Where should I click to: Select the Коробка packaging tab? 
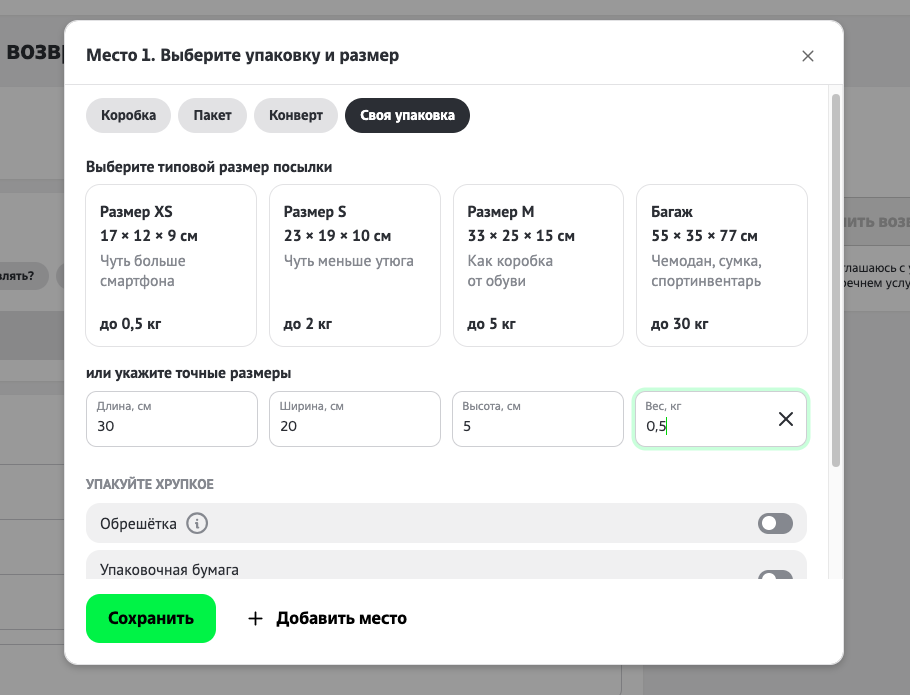point(128,115)
